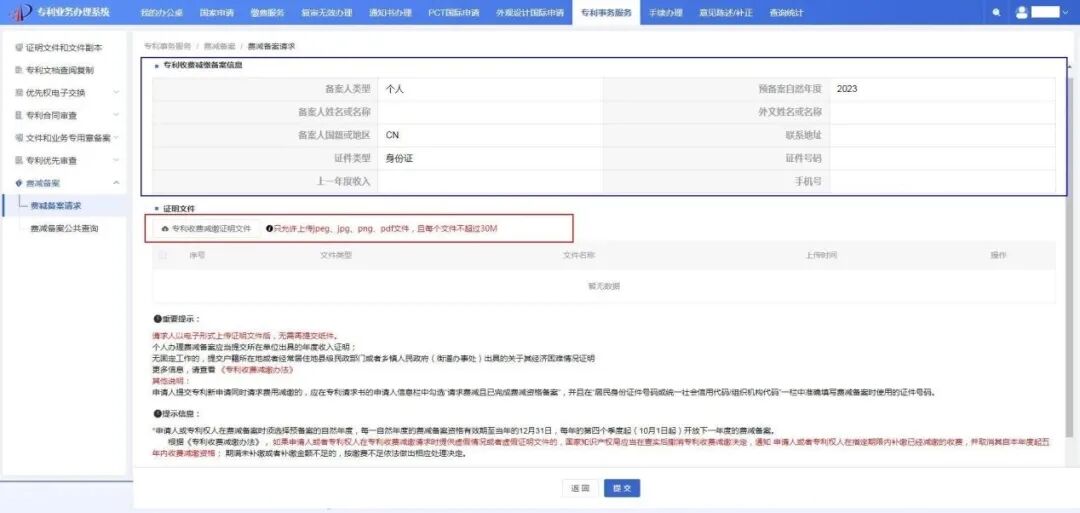The height and width of the screenshot is (513, 1080).
Task: Click the user avatar icon in header
Action: [1021, 12]
